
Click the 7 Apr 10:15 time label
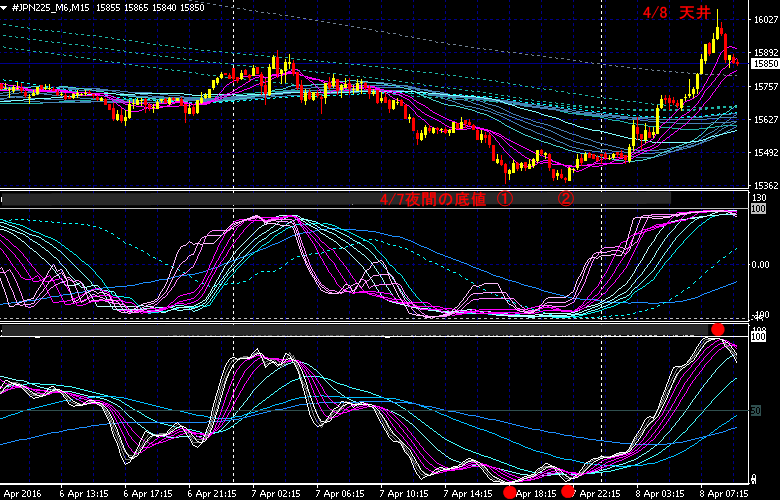pos(404,494)
